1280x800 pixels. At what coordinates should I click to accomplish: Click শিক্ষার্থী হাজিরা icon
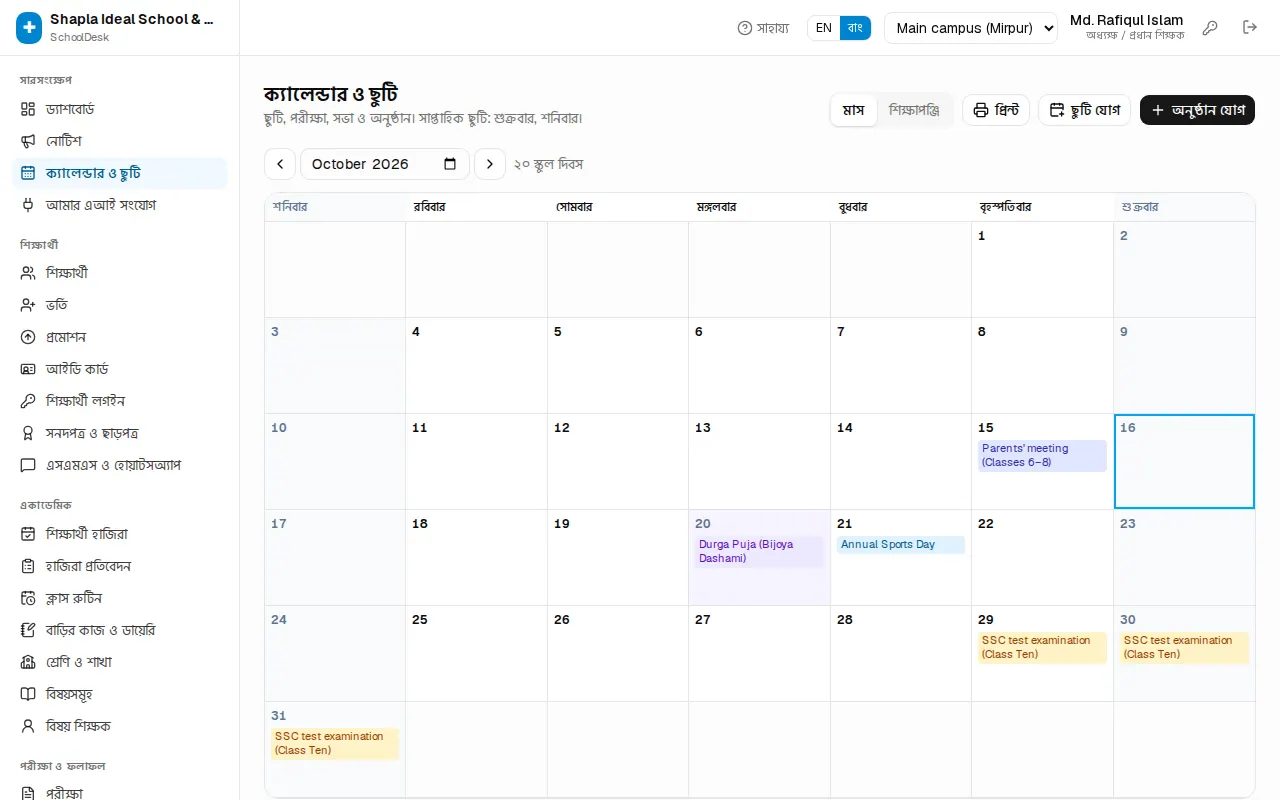[28, 534]
